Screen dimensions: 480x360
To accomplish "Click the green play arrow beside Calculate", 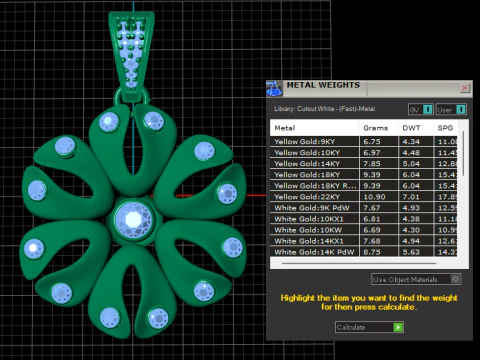I will pos(398,327).
